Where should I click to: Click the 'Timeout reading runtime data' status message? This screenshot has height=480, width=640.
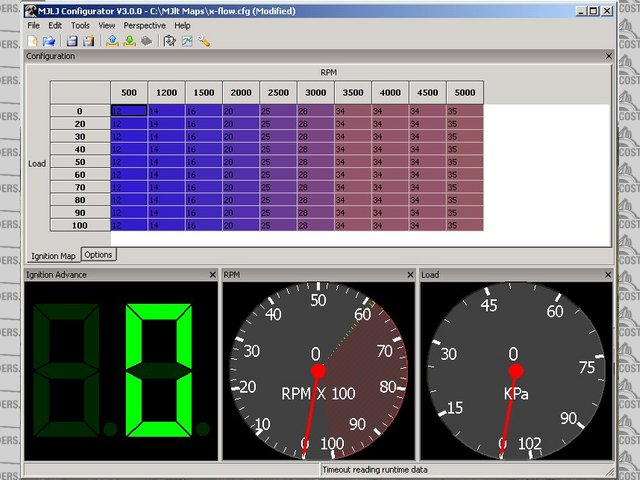pos(375,470)
